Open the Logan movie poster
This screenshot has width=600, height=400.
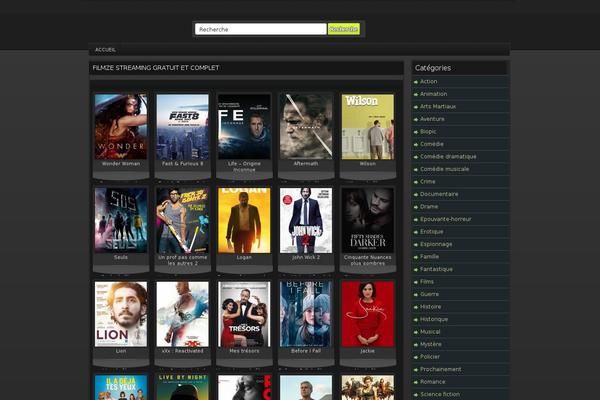point(244,220)
